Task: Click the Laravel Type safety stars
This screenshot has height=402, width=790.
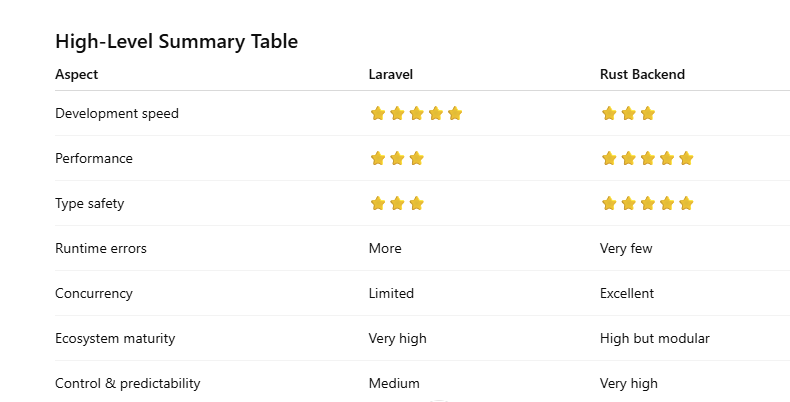Action: [397, 204]
